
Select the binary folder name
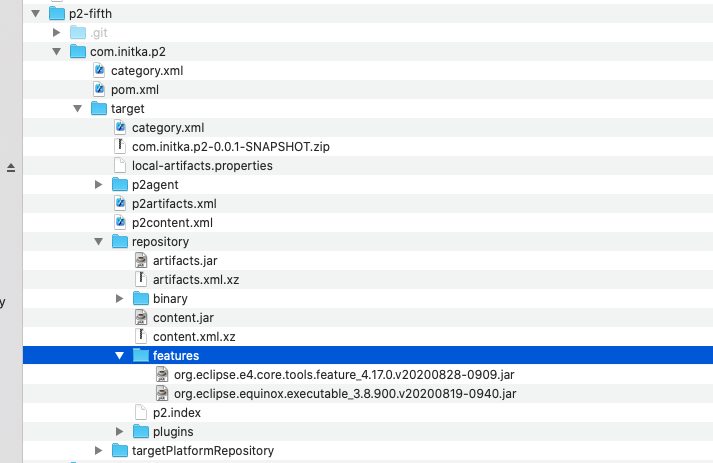170,299
